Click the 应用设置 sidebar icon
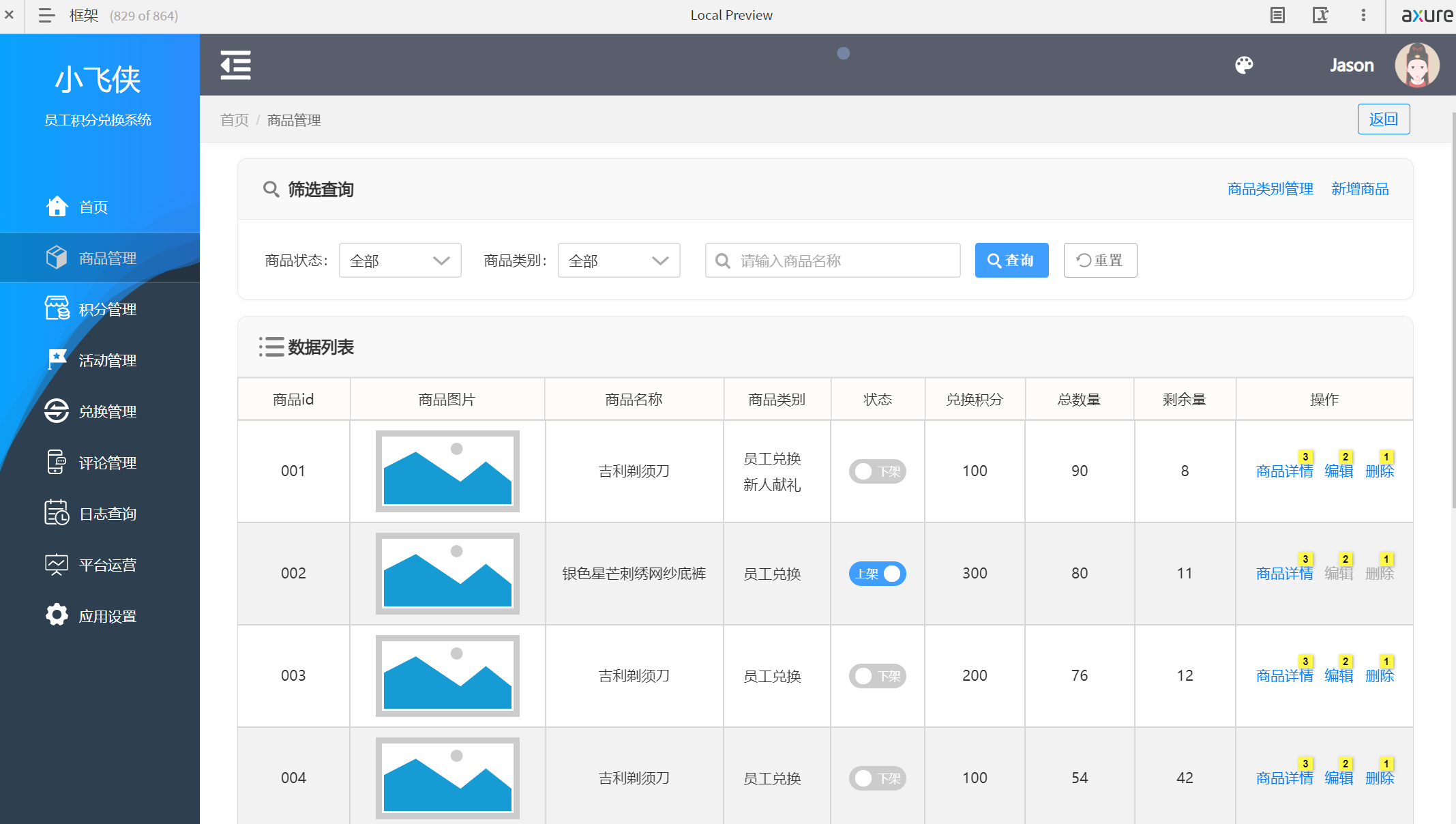The image size is (1456, 824). tap(57, 615)
